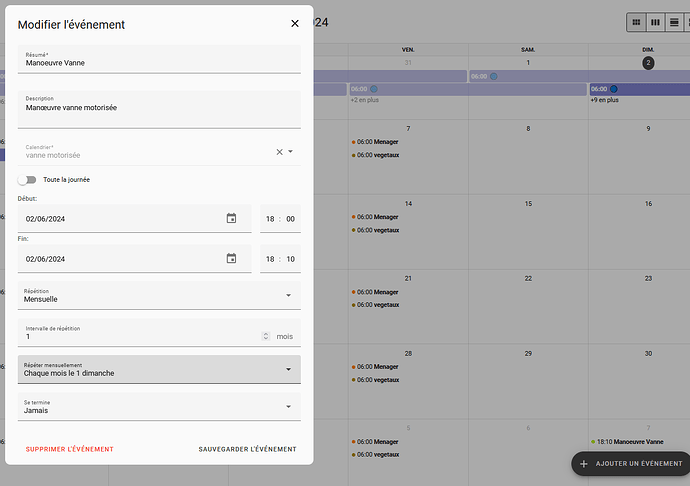The image size is (690, 486).
Task: Expand the Calendrier dropdown arrow
Action: (291, 152)
